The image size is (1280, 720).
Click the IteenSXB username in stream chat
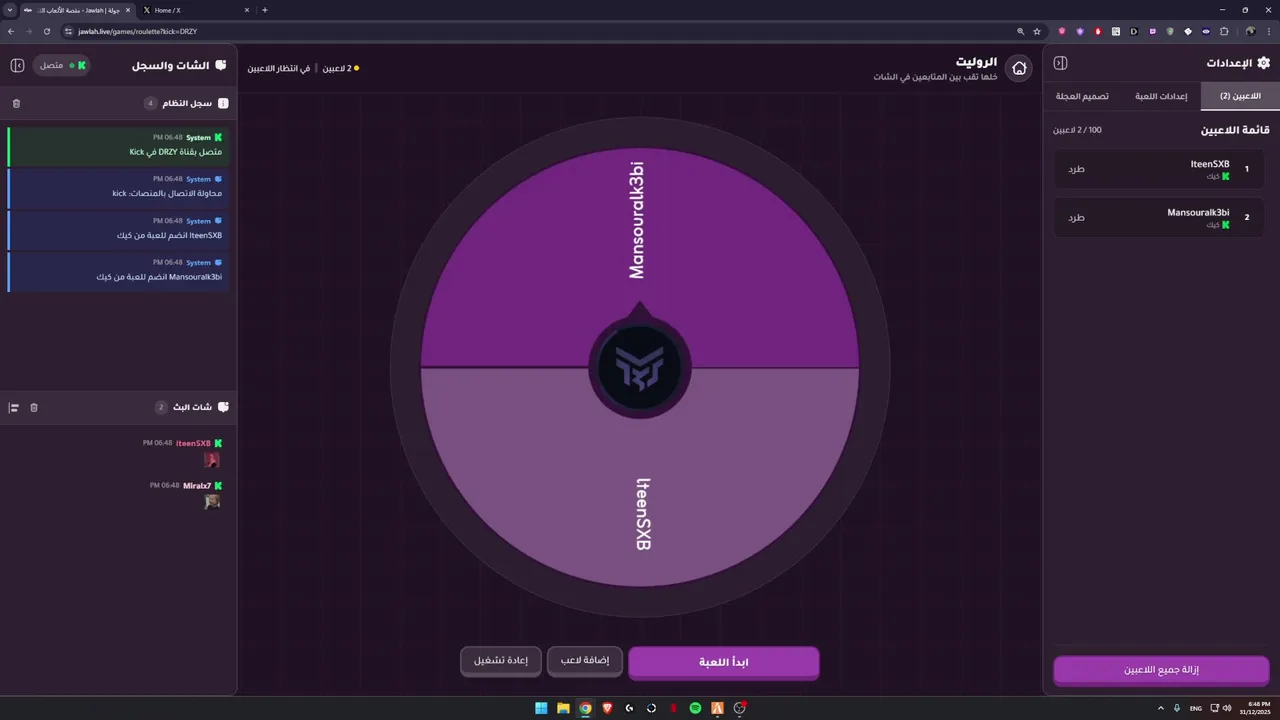pyautogui.click(x=193, y=443)
